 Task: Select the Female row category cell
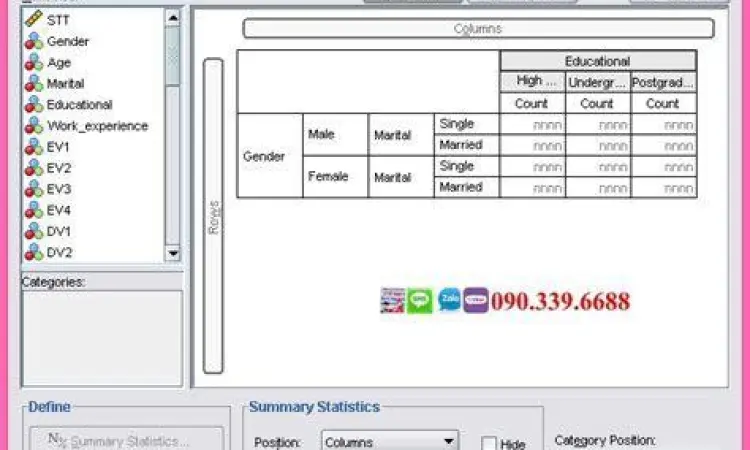click(335, 176)
